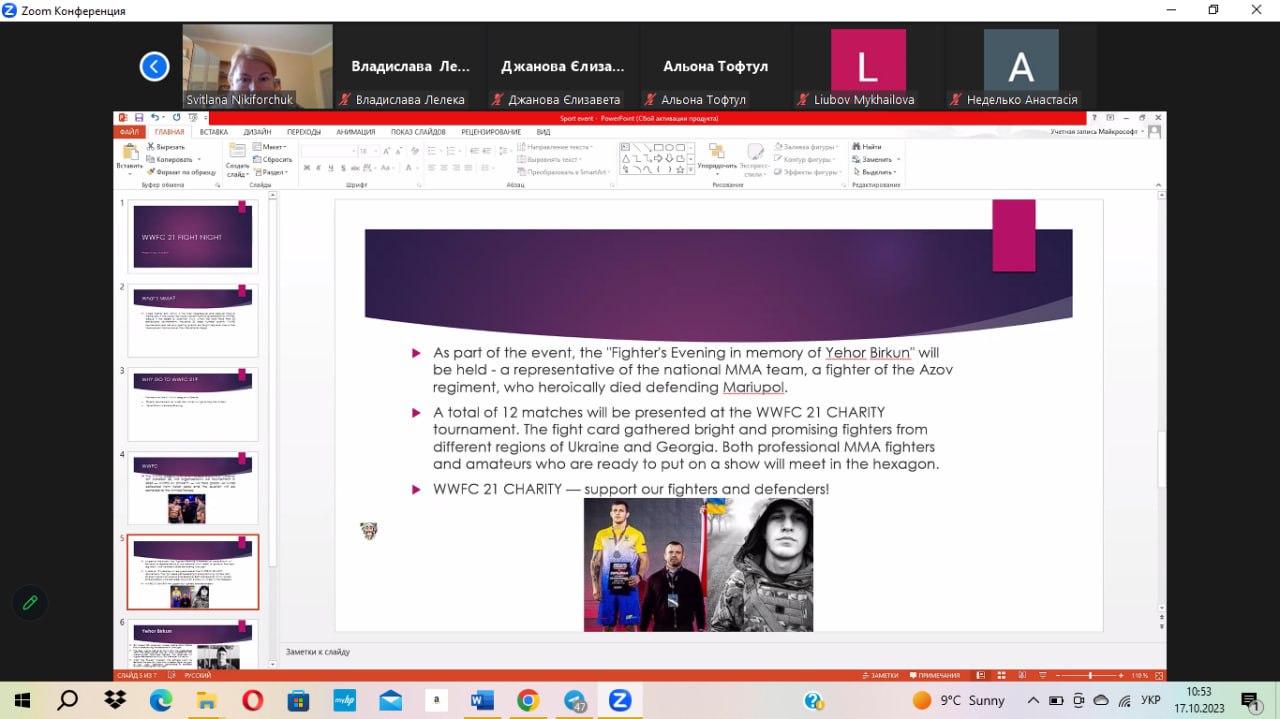1280x719 pixels.
Task: Switch to ДИЗАЙН ribbon tab
Action: [x=257, y=132]
